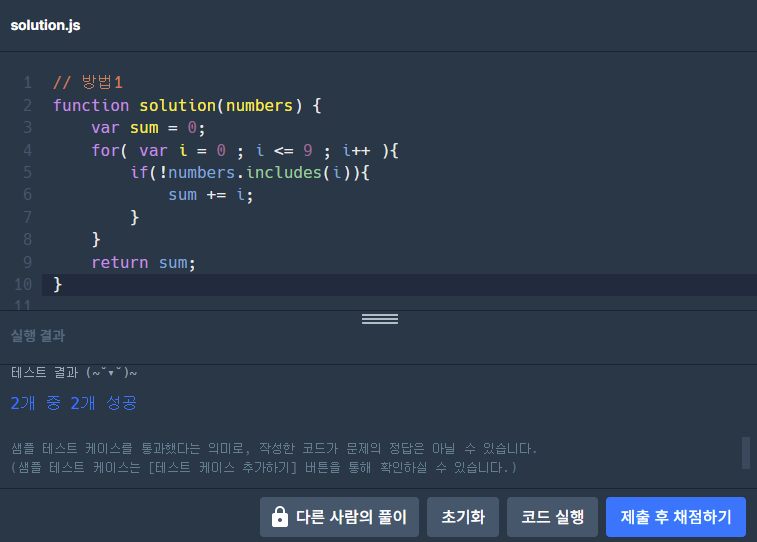Click the 실행 결과 panel header
Viewport: 757px width, 542px height.
point(38,335)
